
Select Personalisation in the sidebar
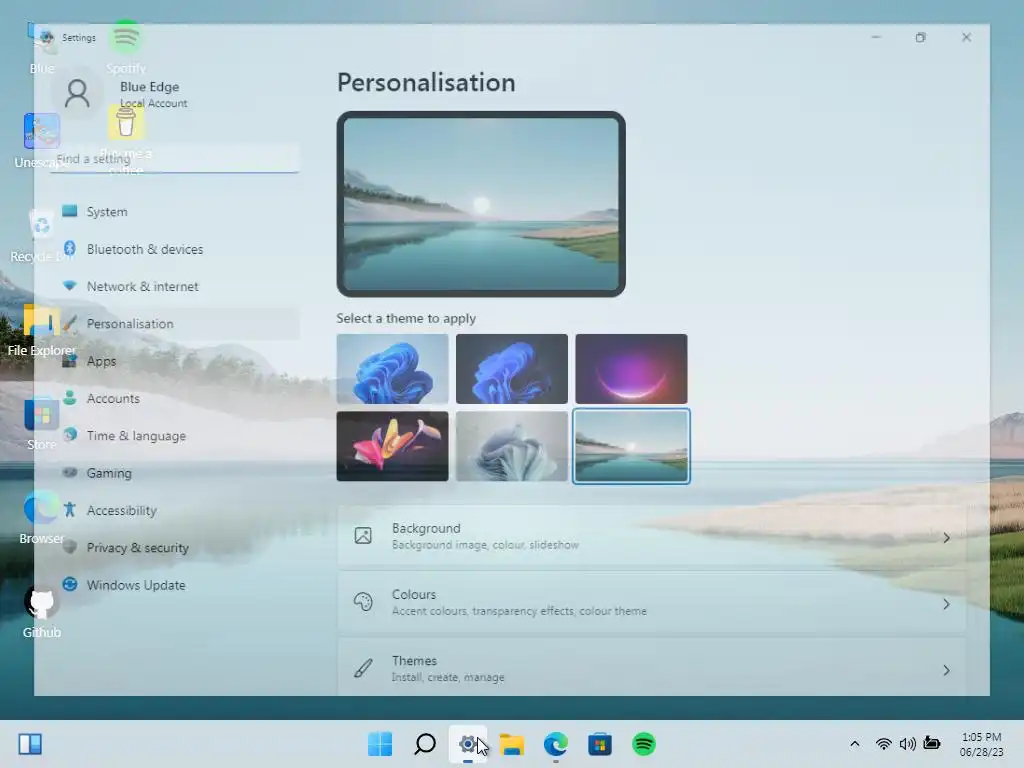[174, 323]
